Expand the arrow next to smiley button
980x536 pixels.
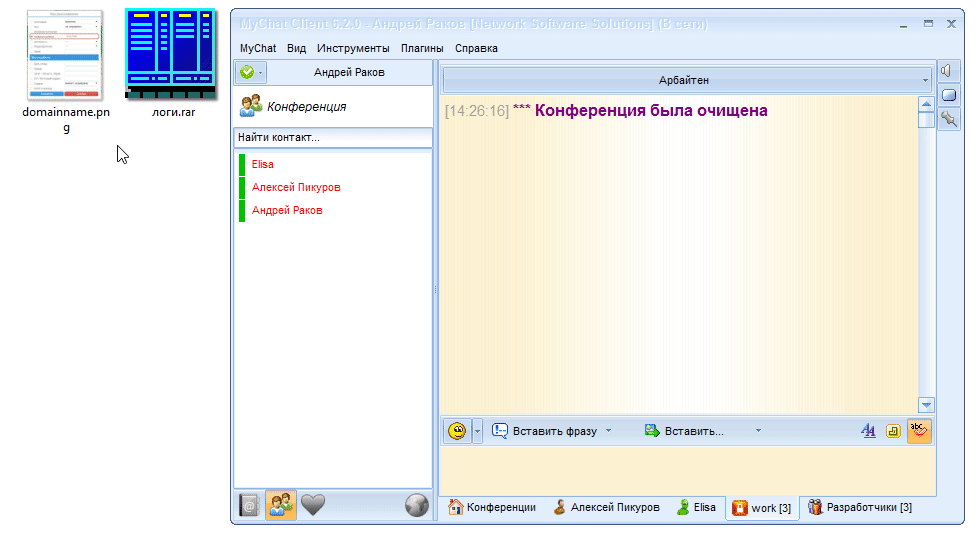coord(478,431)
